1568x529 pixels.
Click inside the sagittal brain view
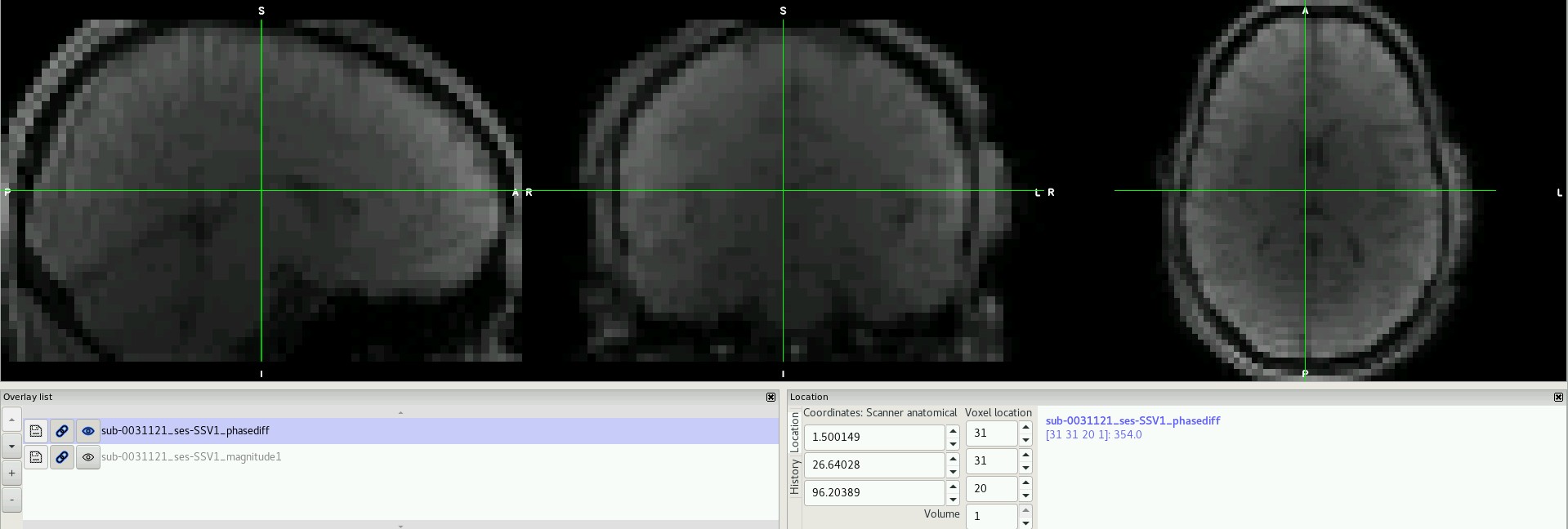tap(261, 191)
